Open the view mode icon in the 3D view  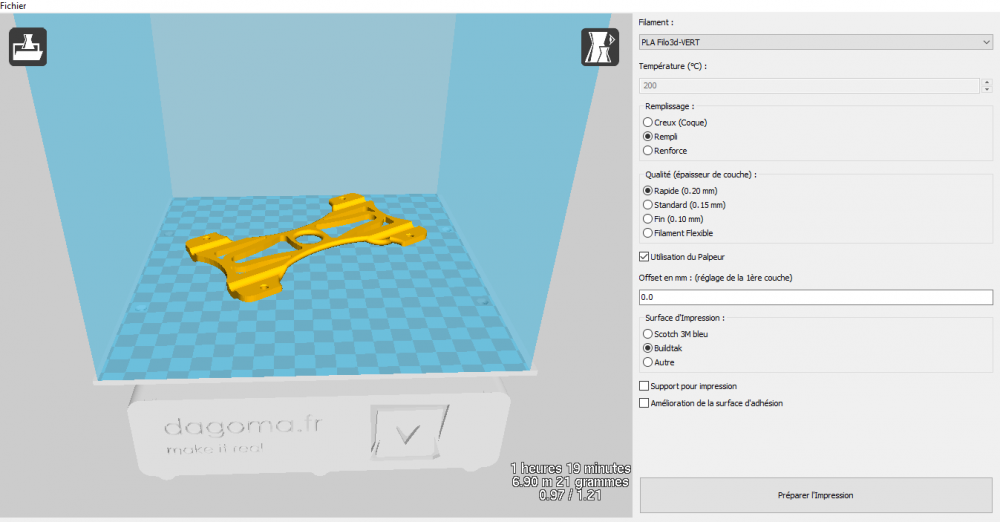pos(599,47)
